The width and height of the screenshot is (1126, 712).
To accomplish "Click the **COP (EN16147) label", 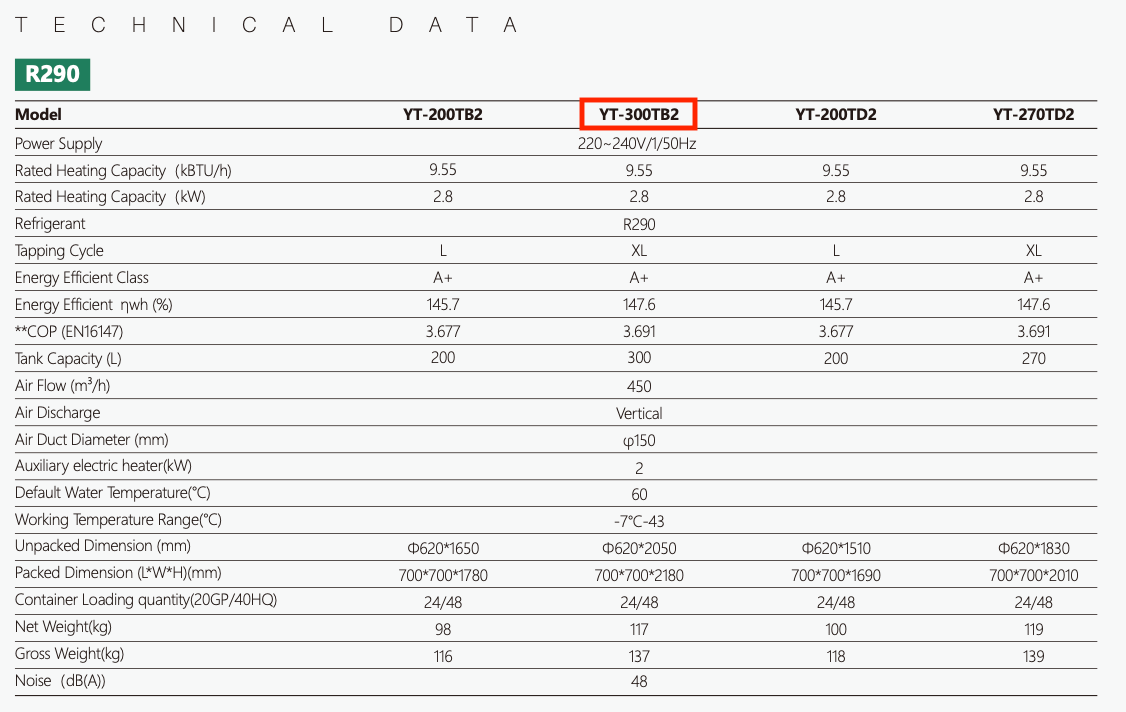I will 69,331.
